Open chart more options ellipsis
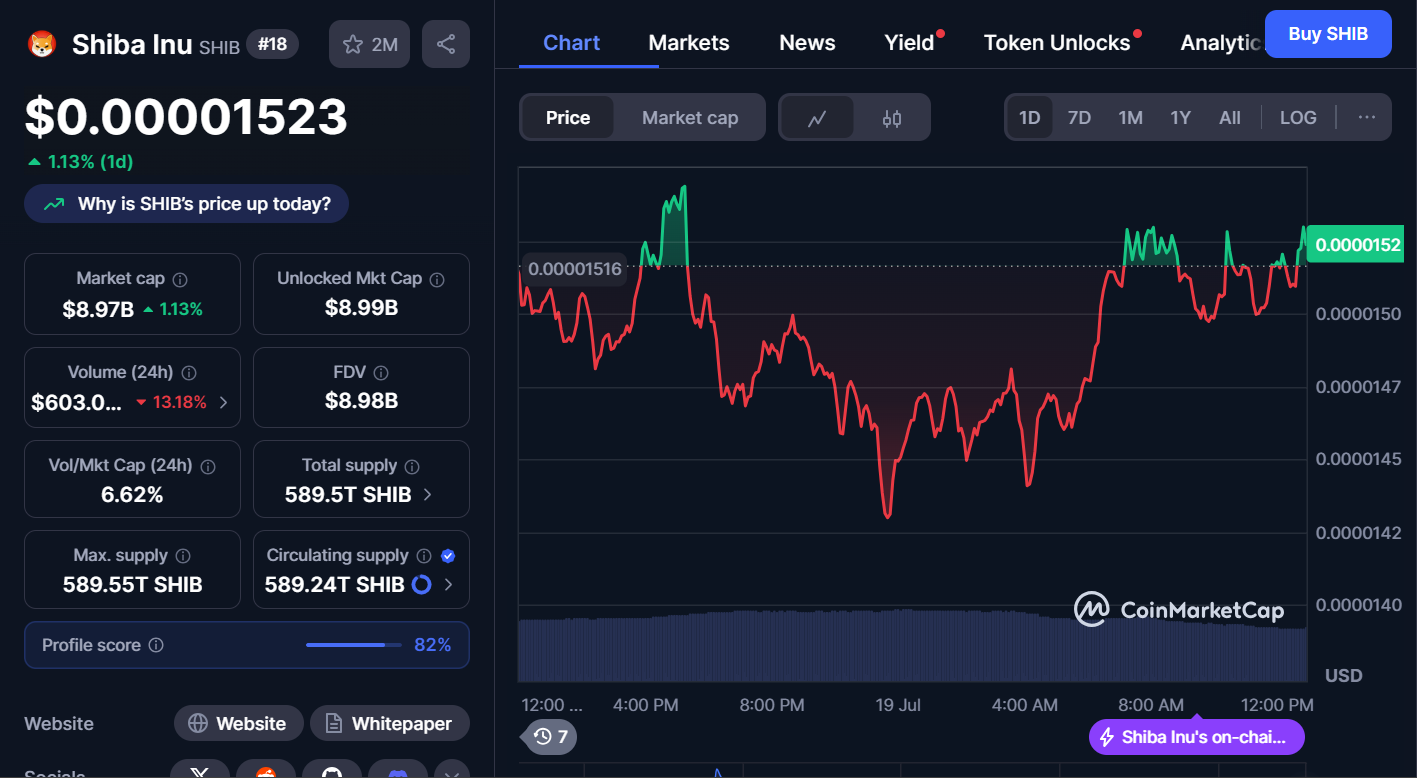The height and width of the screenshot is (778, 1417). pyautogui.click(x=1367, y=117)
